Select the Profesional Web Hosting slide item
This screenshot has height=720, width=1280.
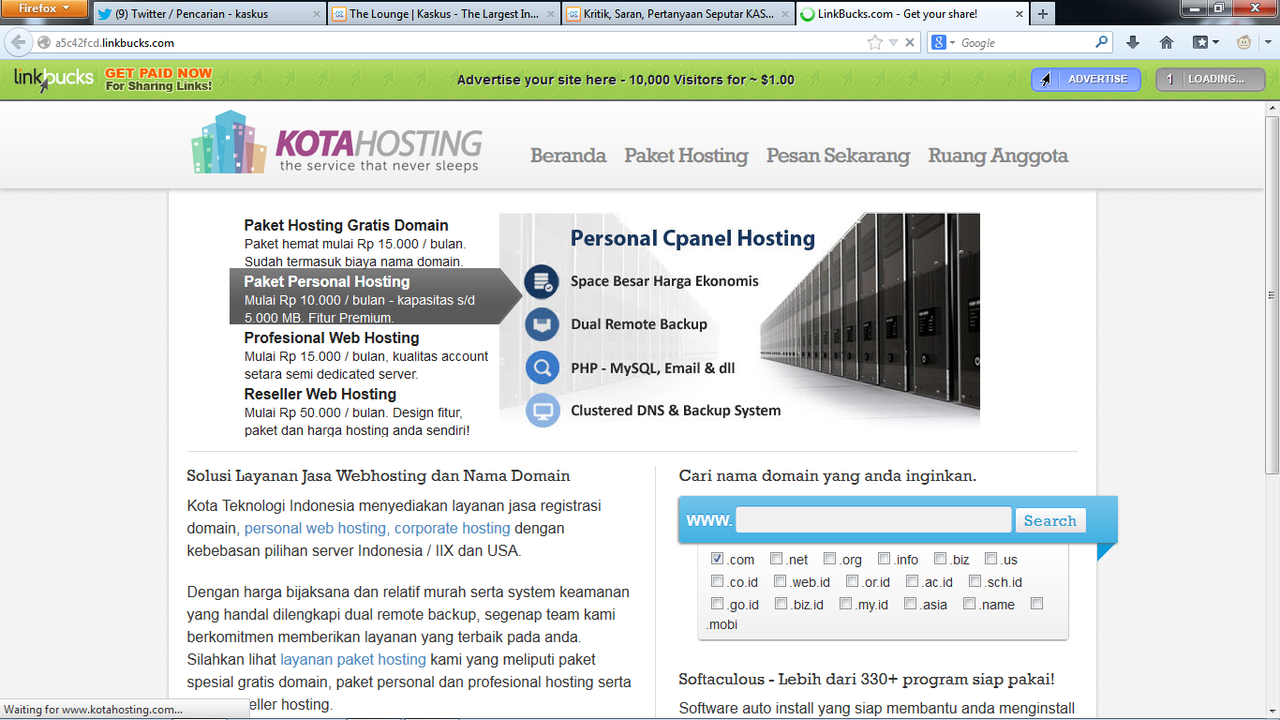point(366,355)
